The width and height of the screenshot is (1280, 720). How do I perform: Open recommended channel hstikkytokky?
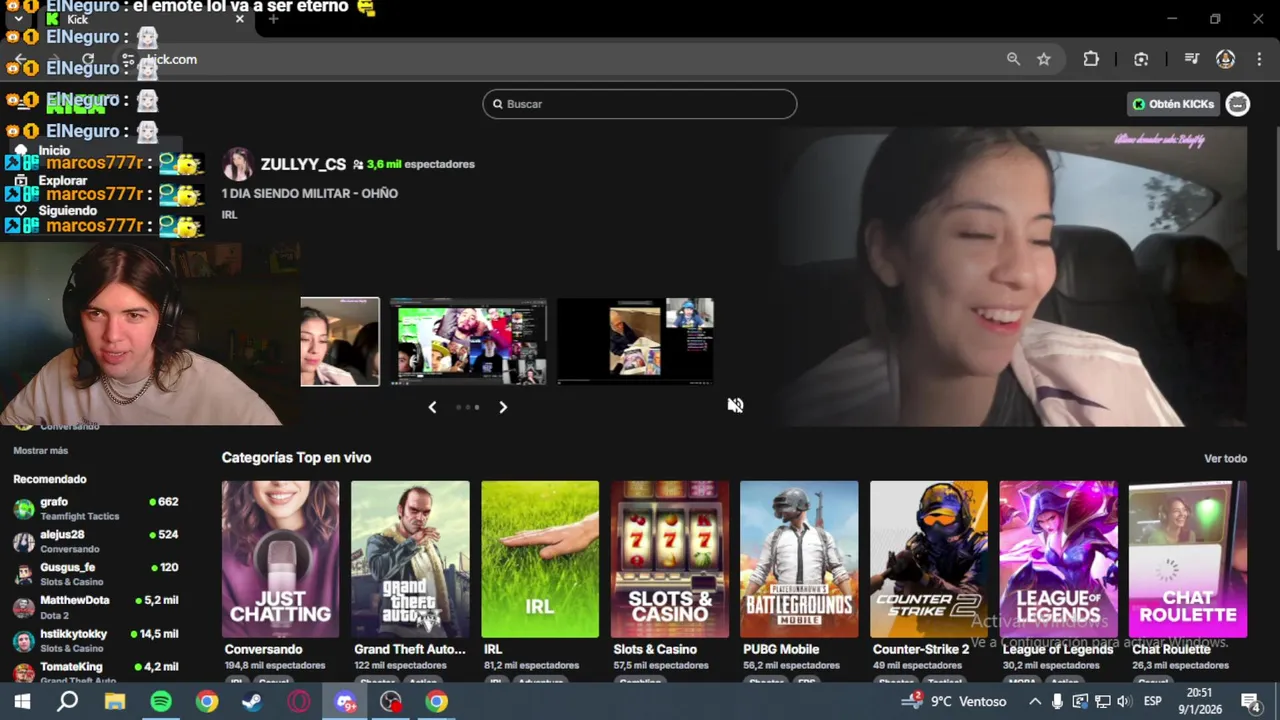click(x=96, y=640)
